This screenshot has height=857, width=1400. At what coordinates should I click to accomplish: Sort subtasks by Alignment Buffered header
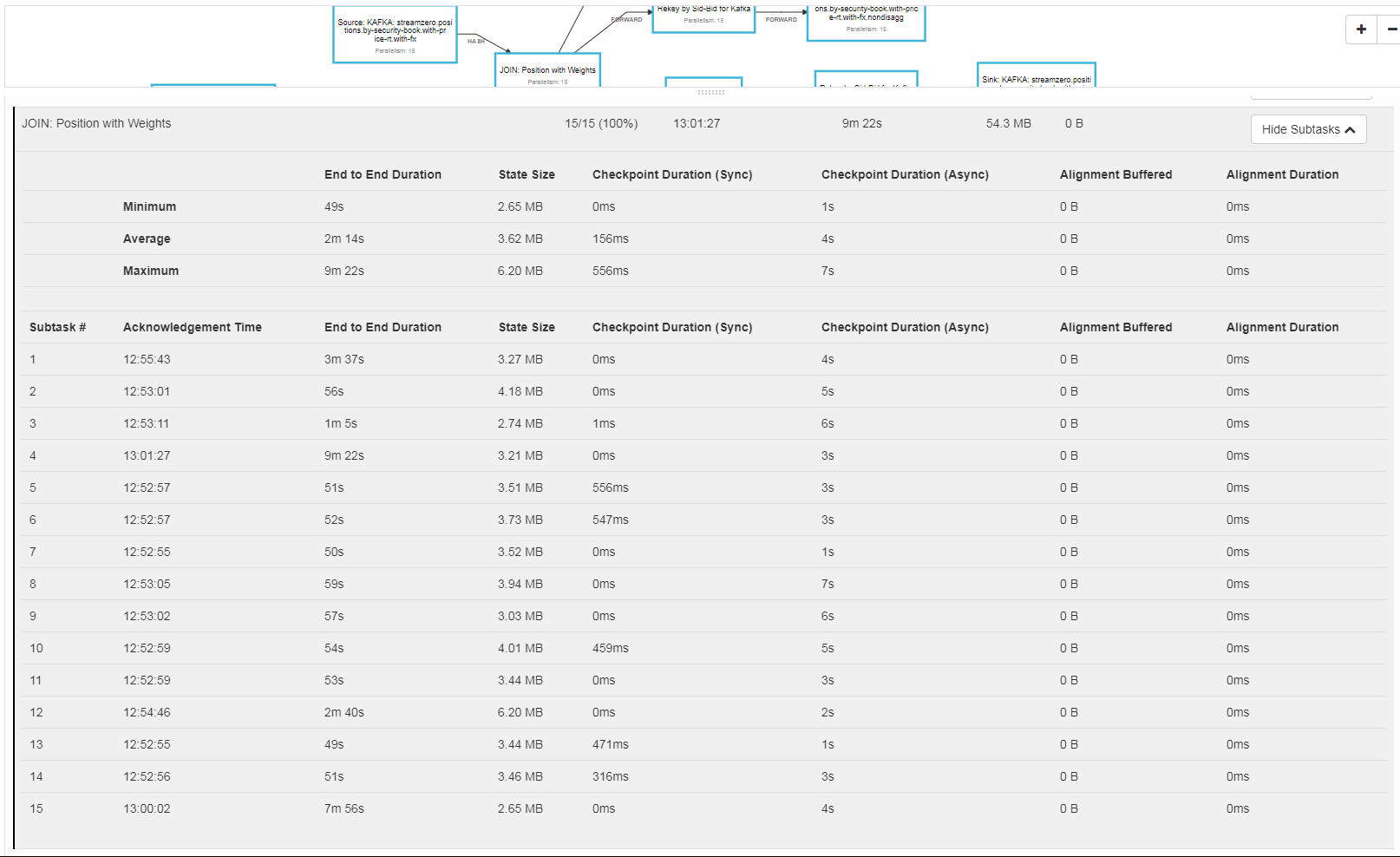[1115, 327]
